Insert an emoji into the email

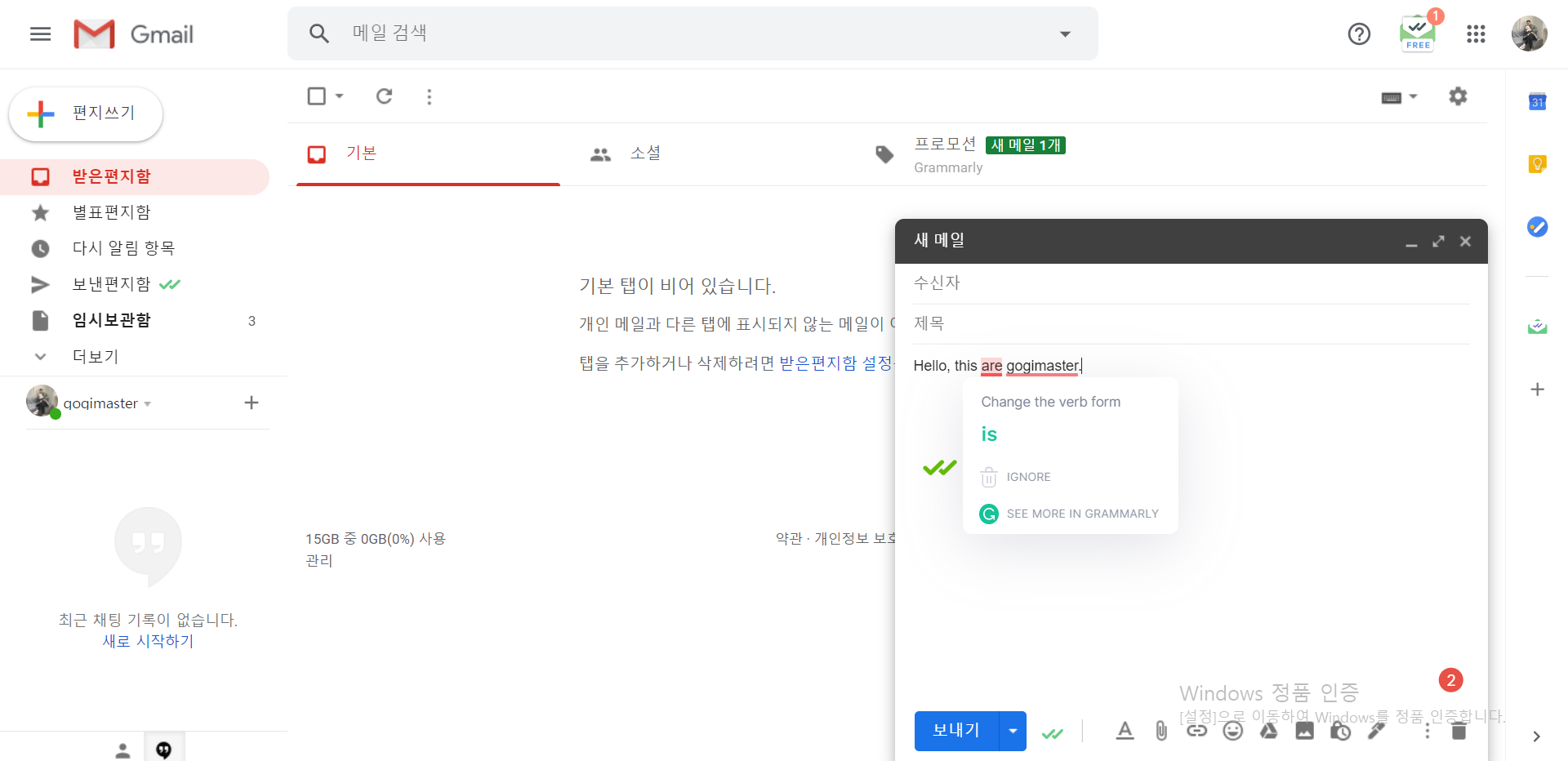tap(1232, 731)
